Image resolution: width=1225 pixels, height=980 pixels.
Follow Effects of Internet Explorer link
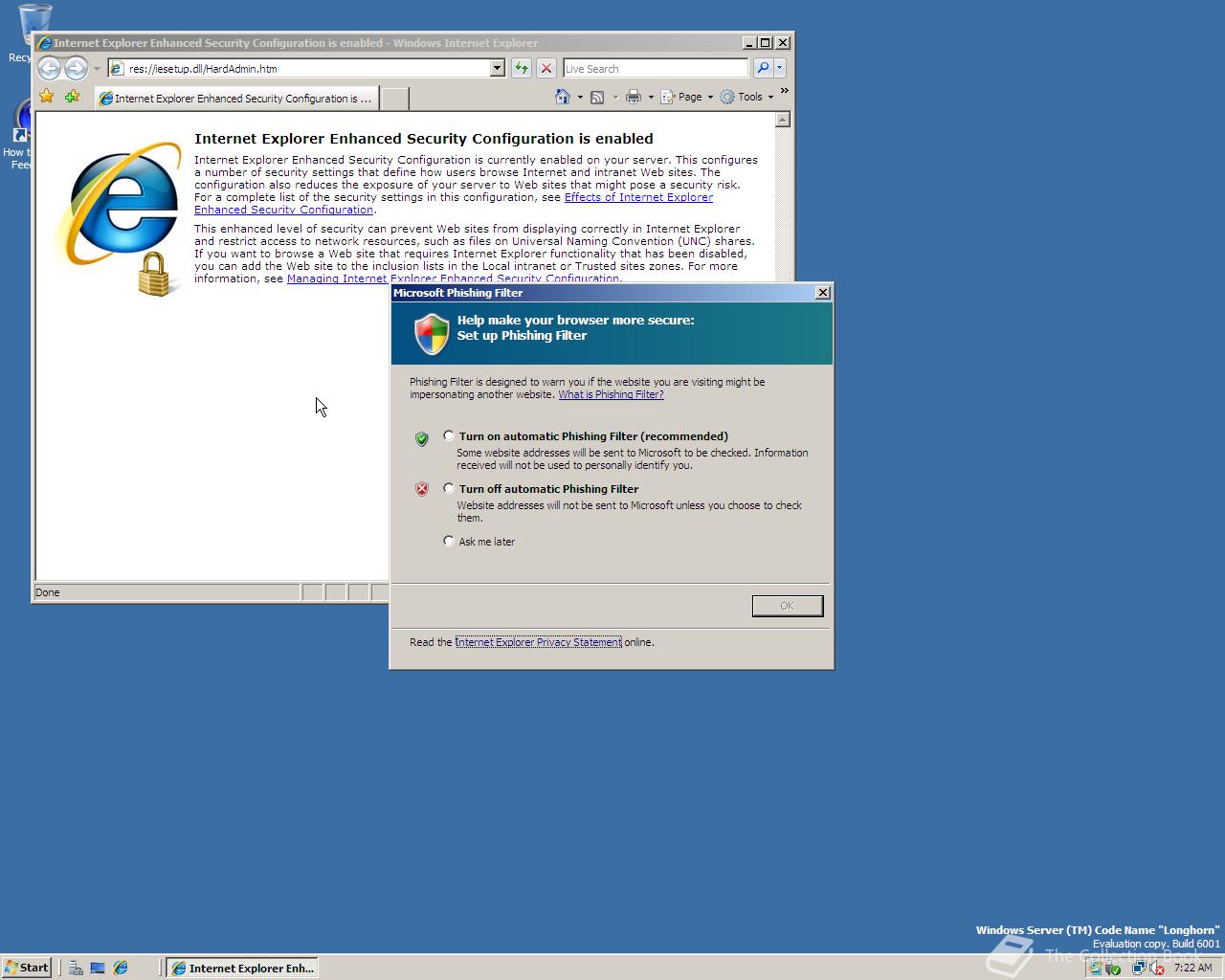(x=638, y=197)
